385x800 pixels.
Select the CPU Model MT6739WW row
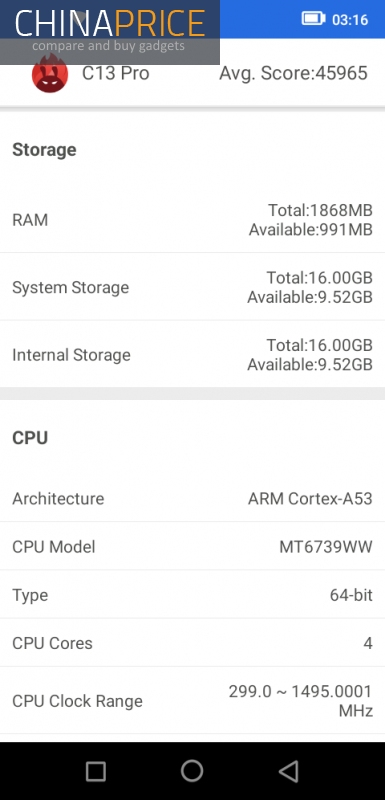[192, 546]
